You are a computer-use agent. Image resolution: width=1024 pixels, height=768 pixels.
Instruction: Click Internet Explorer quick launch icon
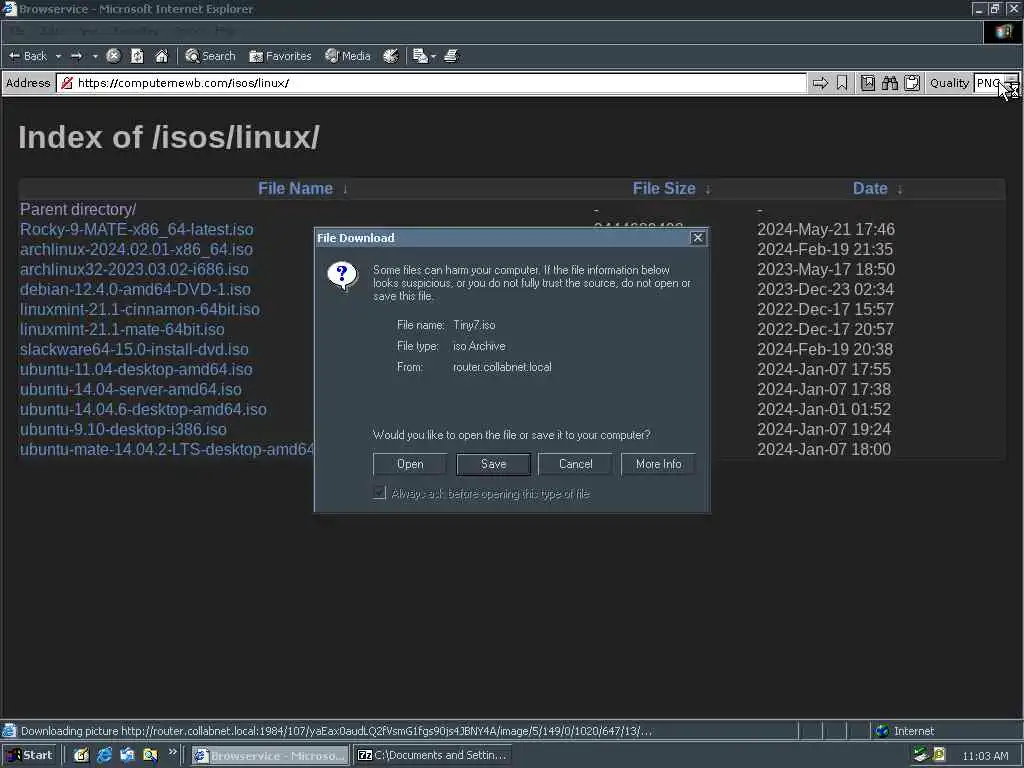click(x=104, y=756)
